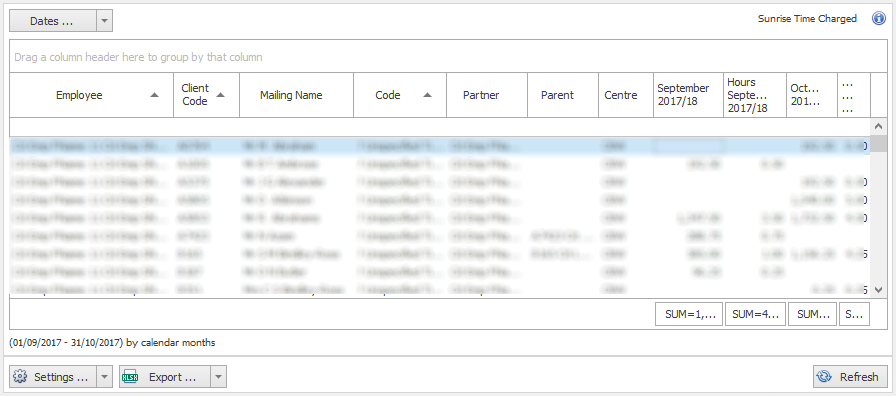Sort by the Employee column header

pos(91,95)
